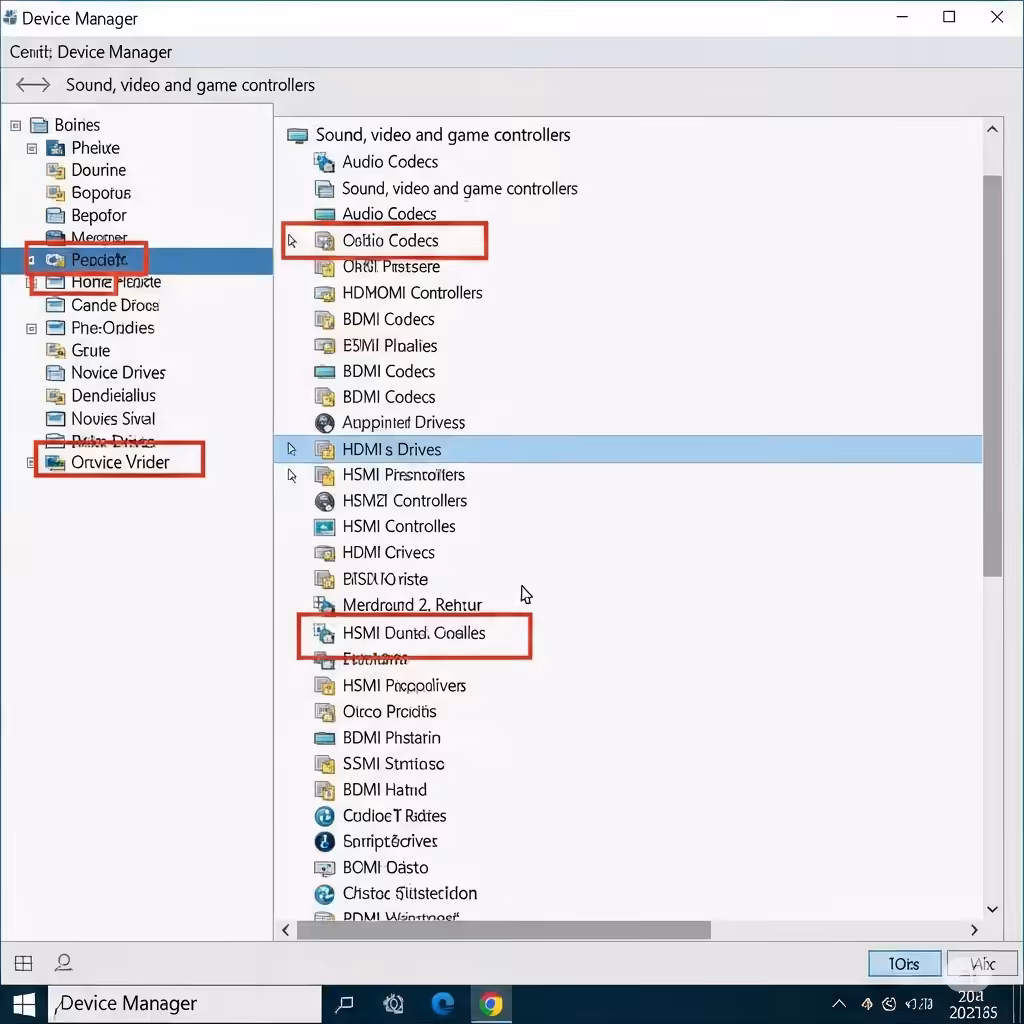Click the Auppinted Drivess round icon

click(324, 423)
